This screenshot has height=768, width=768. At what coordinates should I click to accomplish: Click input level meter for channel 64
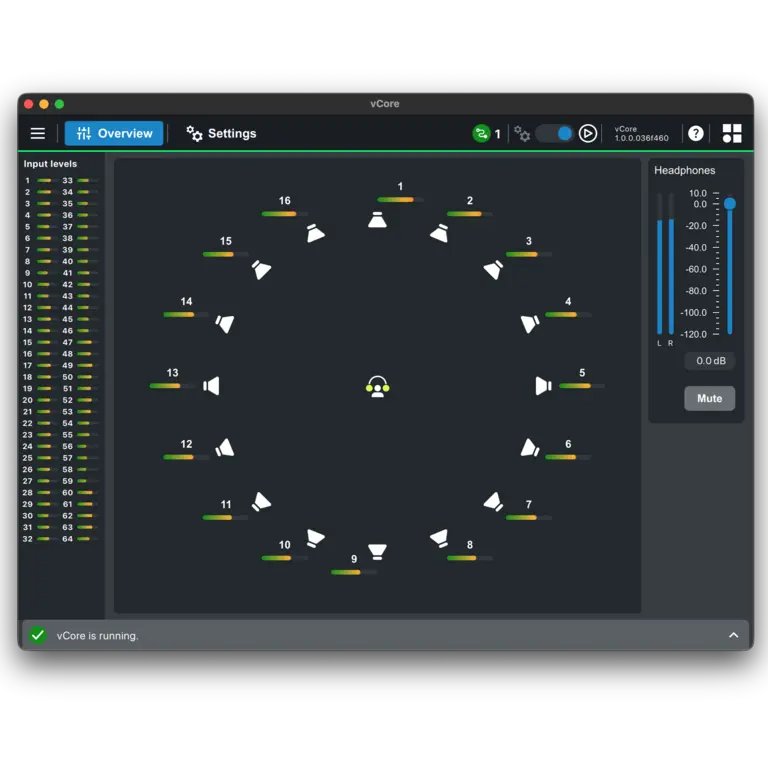[x=87, y=539]
